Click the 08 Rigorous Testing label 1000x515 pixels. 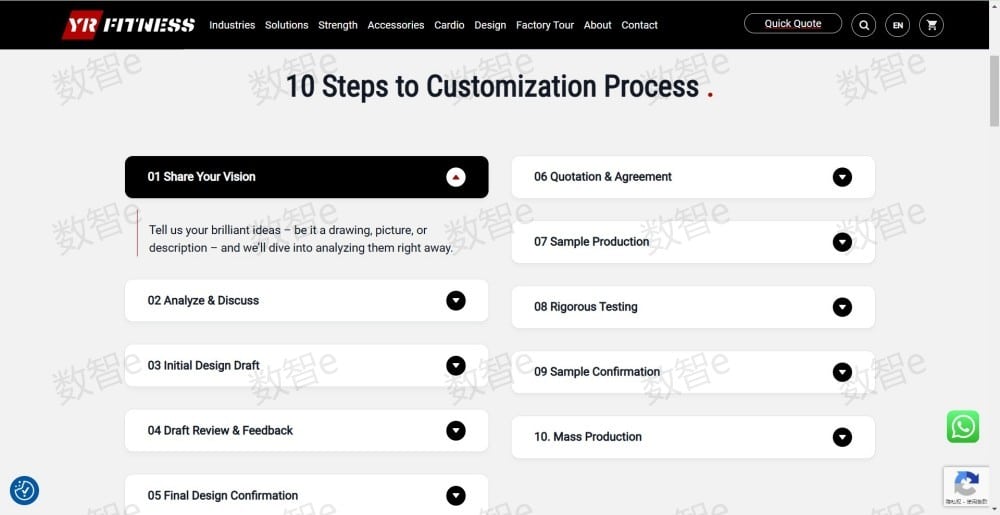tap(585, 307)
